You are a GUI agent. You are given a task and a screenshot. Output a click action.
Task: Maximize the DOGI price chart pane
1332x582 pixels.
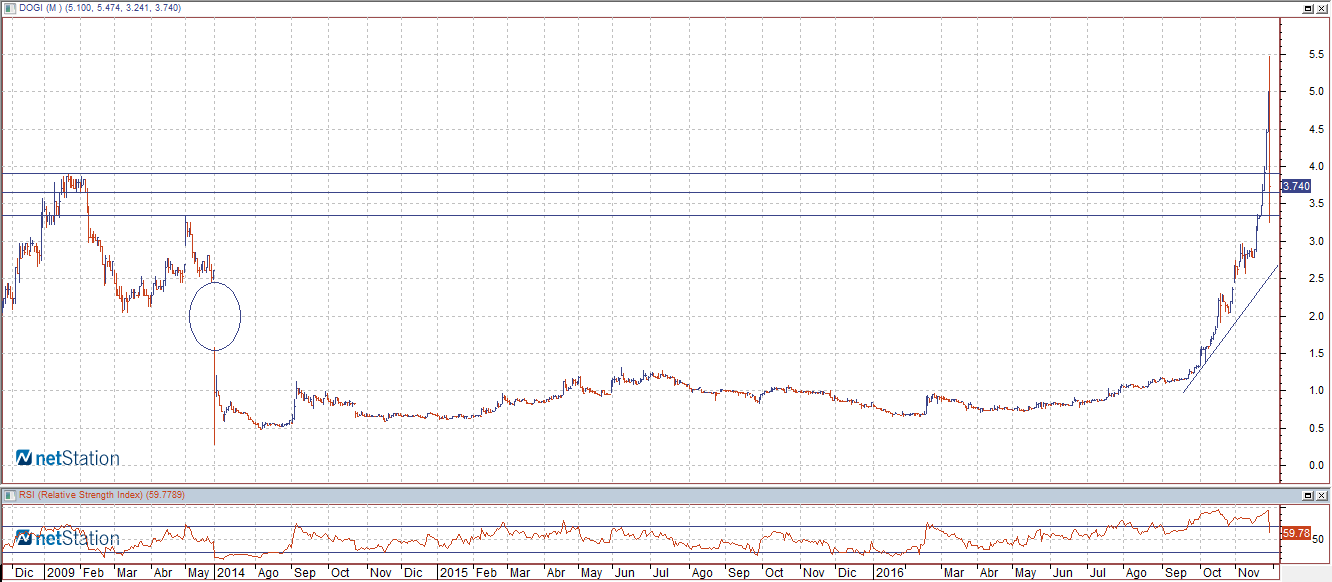tap(1307, 8)
